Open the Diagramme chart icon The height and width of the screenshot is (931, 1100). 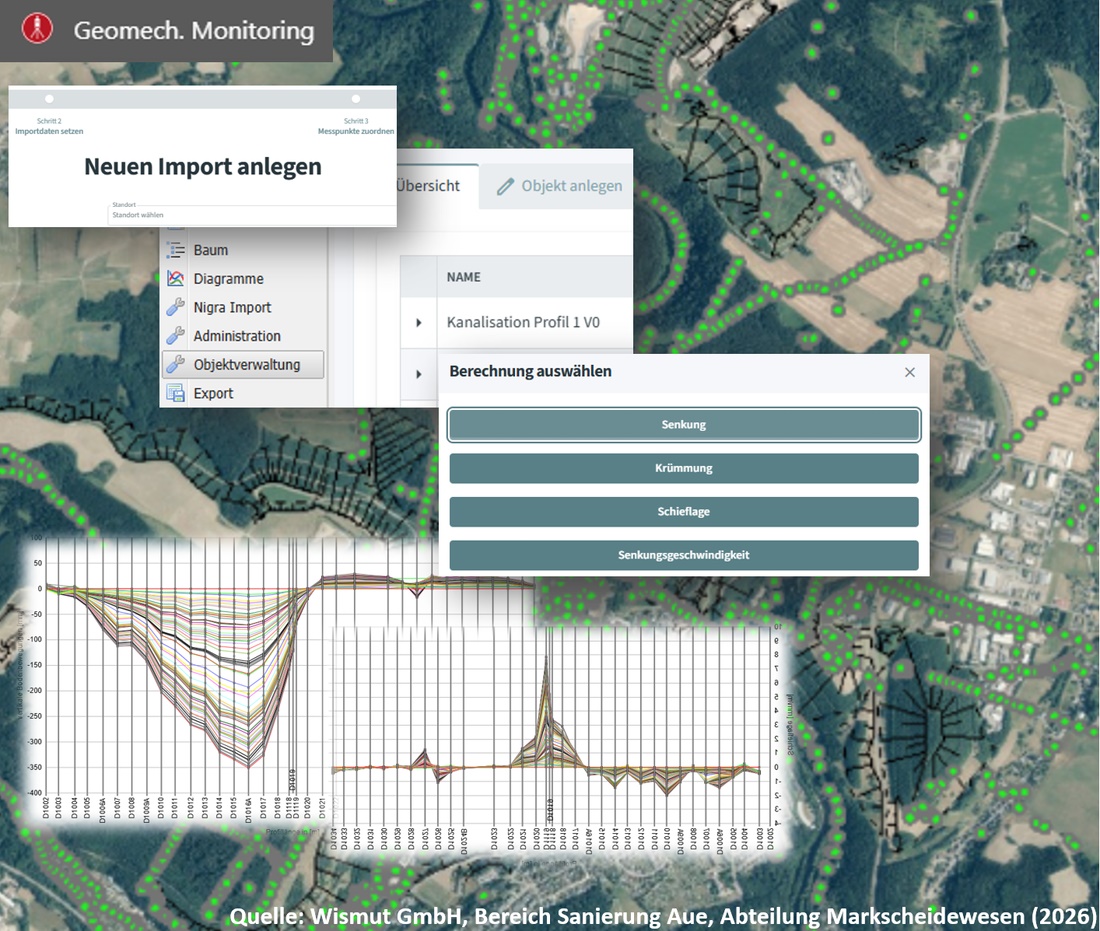tap(176, 279)
